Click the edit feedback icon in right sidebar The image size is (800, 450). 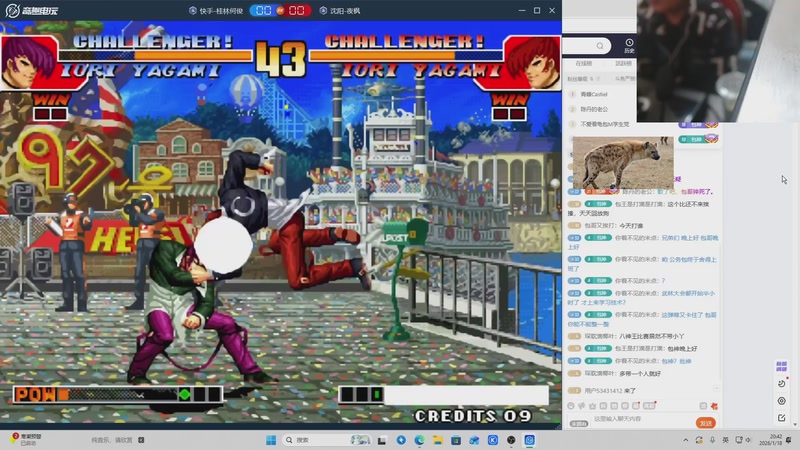(781, 418)
